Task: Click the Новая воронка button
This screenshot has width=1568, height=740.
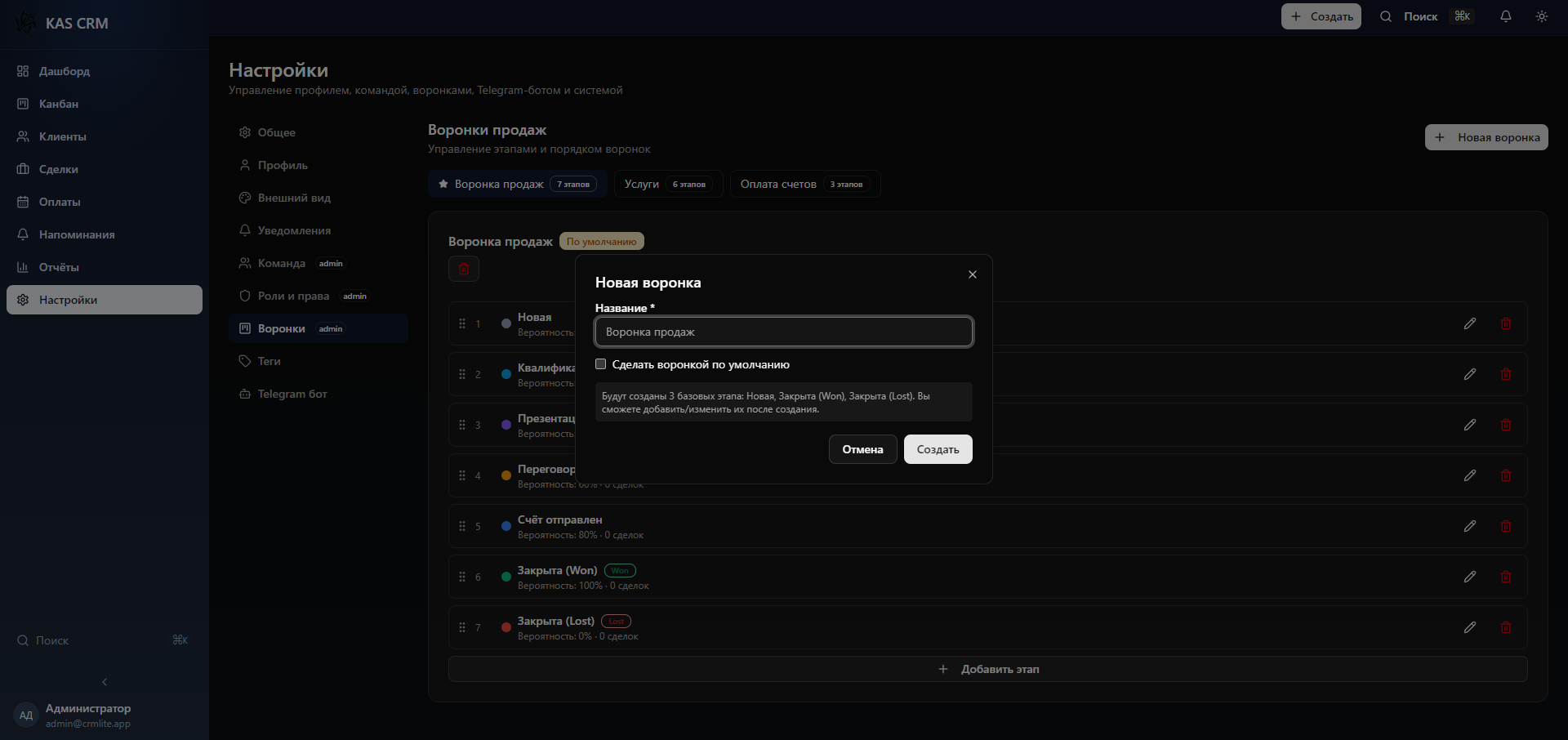Action: click(1486, 137)
